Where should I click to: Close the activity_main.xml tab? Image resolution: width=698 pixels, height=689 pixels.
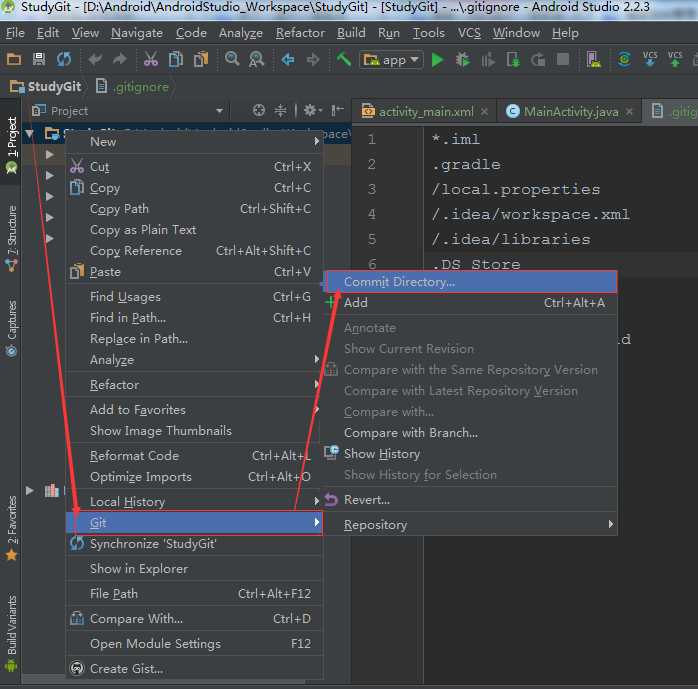(484, 112)
